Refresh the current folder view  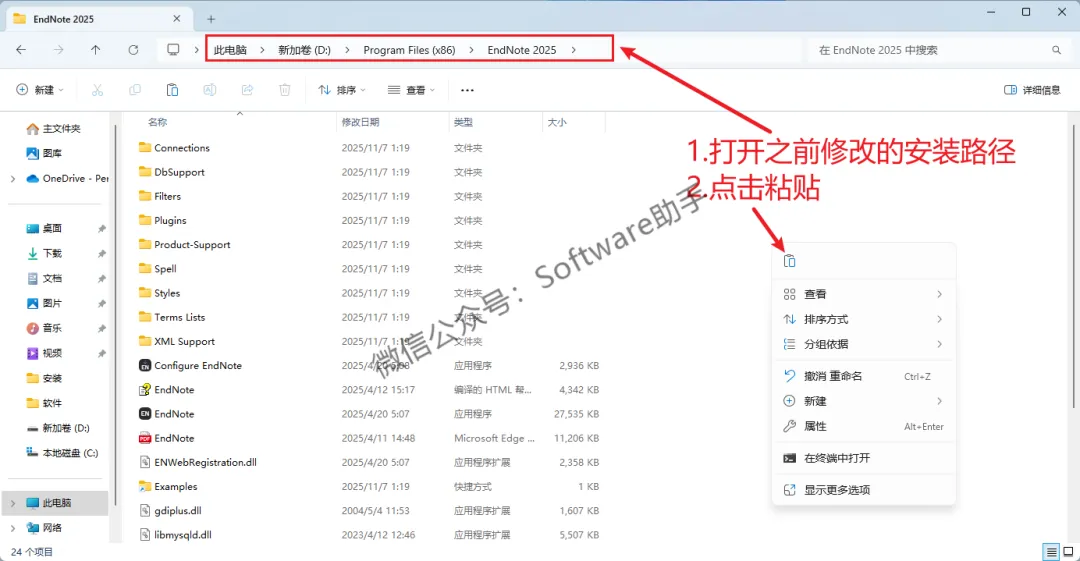click(133, 50)
